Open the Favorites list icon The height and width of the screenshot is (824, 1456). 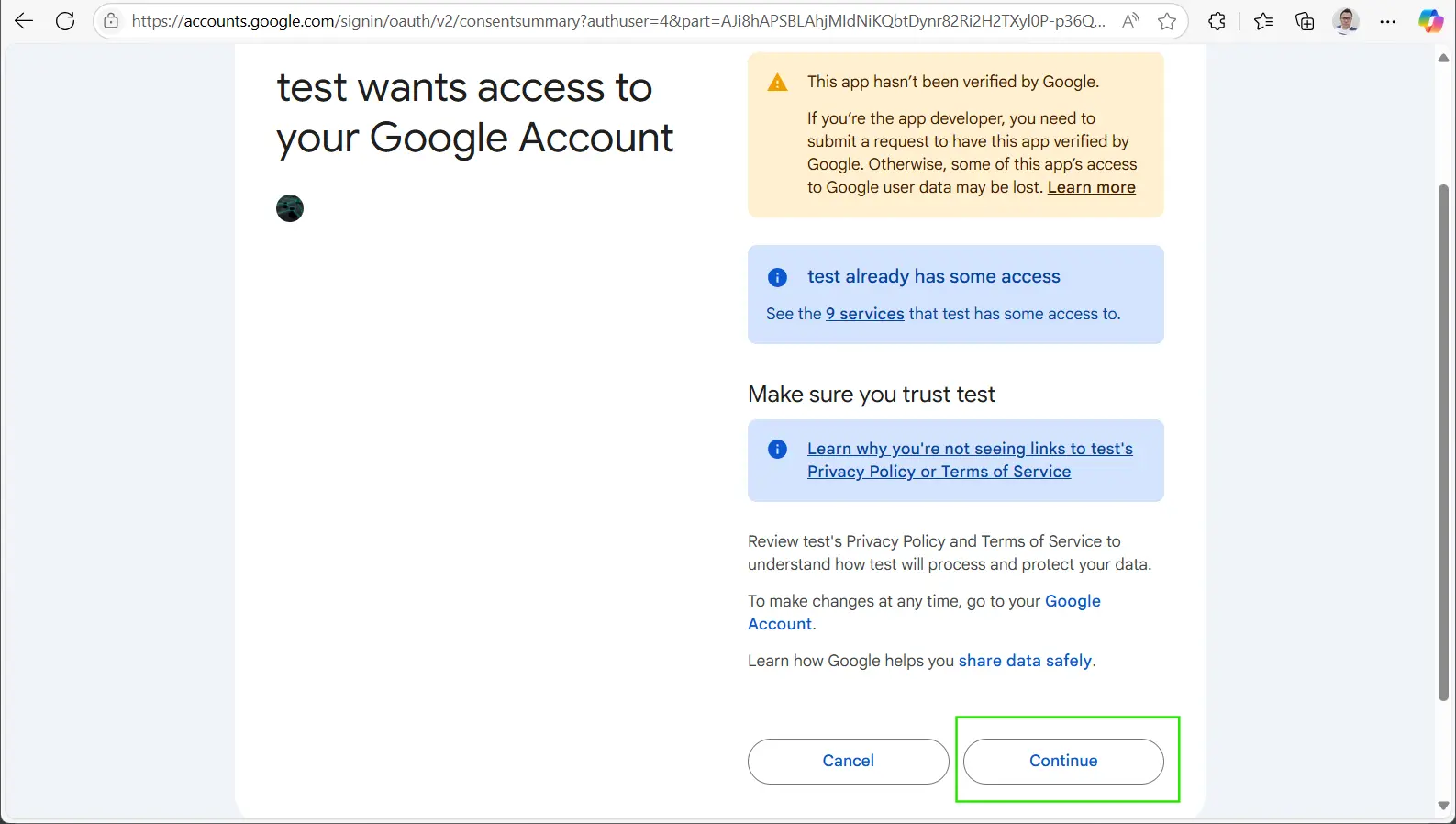click(x=1263, y=21)
